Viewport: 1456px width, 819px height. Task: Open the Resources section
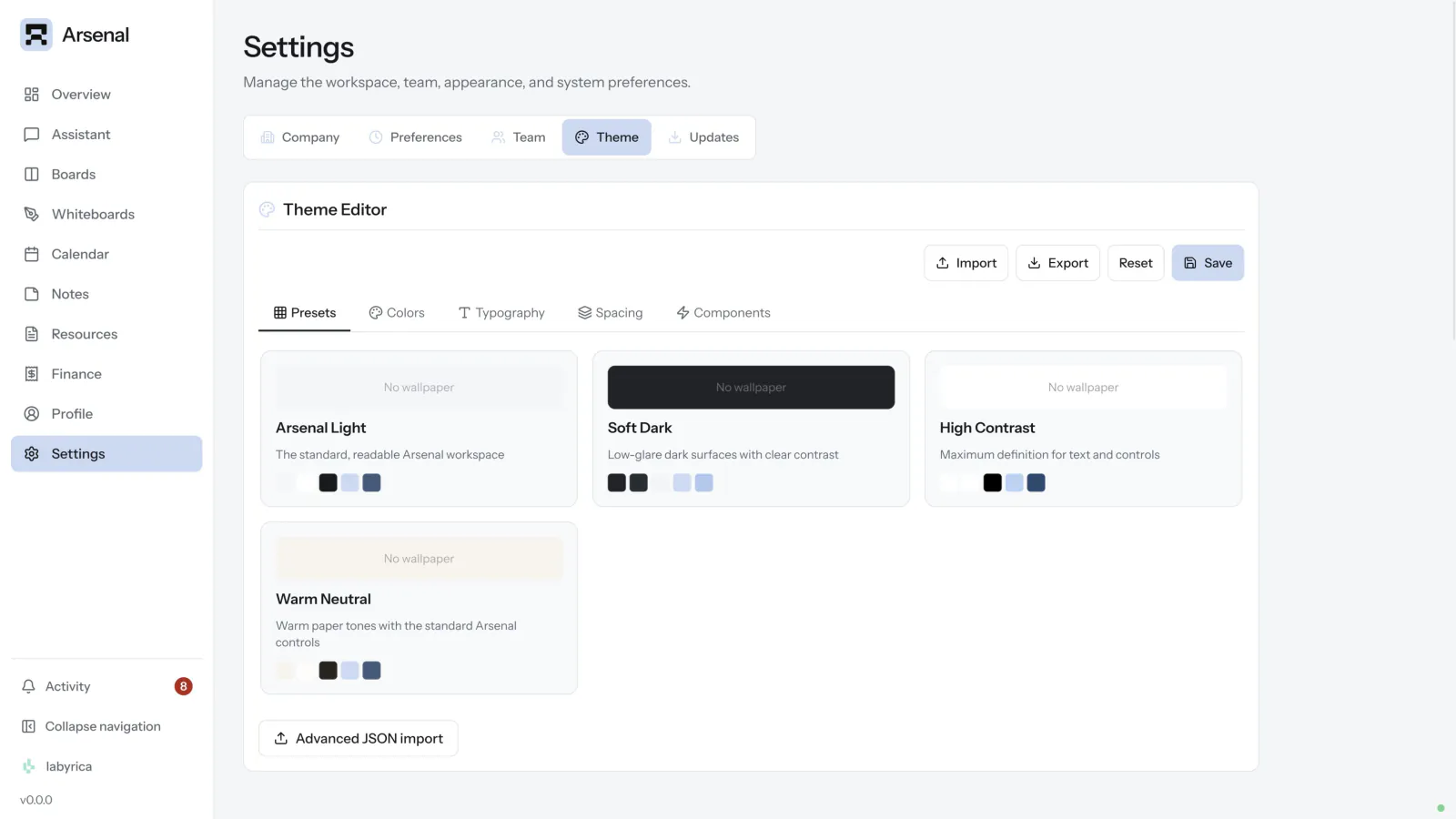106,334
